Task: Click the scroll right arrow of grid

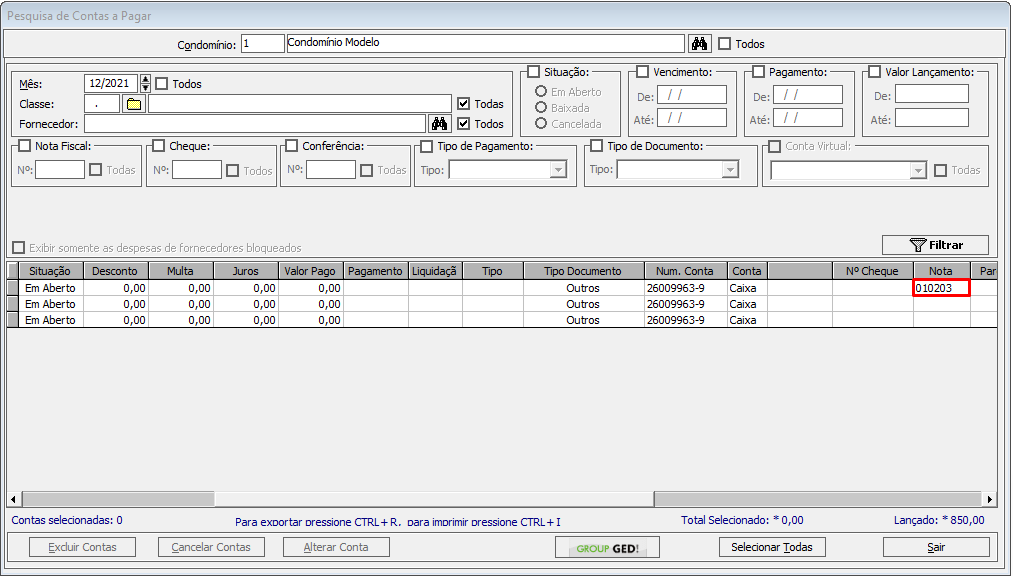Action: coord(989,499)
